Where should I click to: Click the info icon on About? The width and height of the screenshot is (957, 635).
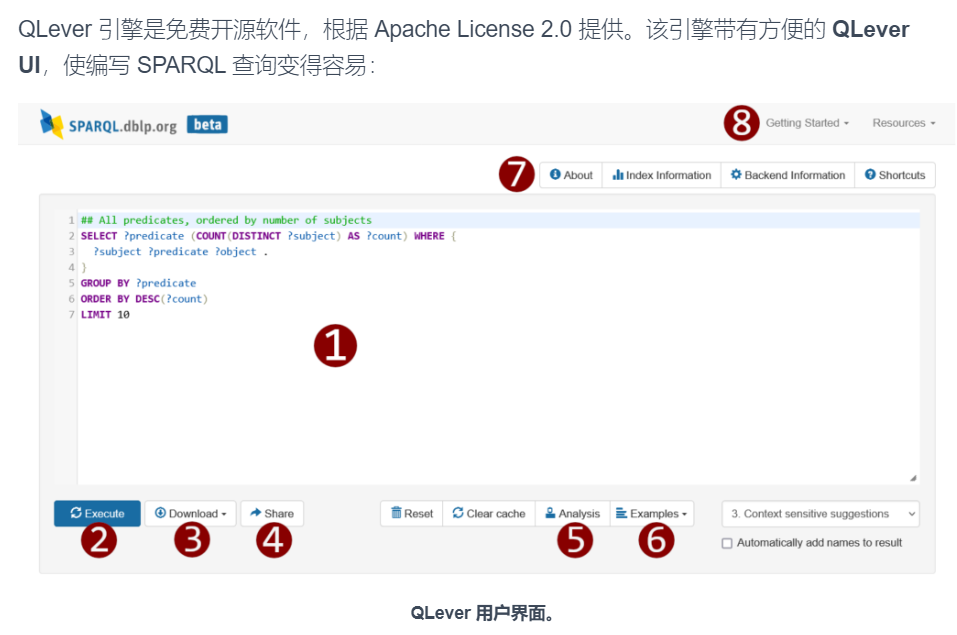(555, 175)
